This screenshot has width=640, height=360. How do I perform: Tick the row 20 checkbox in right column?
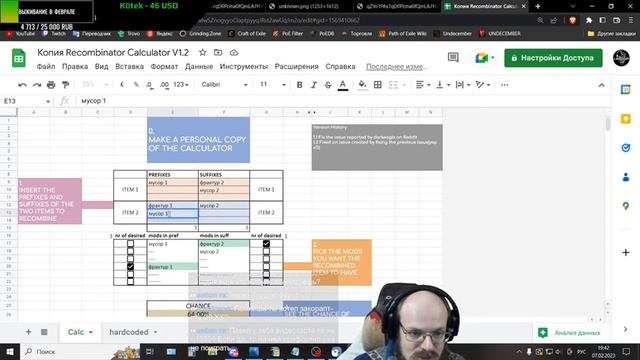pos(266,267)
